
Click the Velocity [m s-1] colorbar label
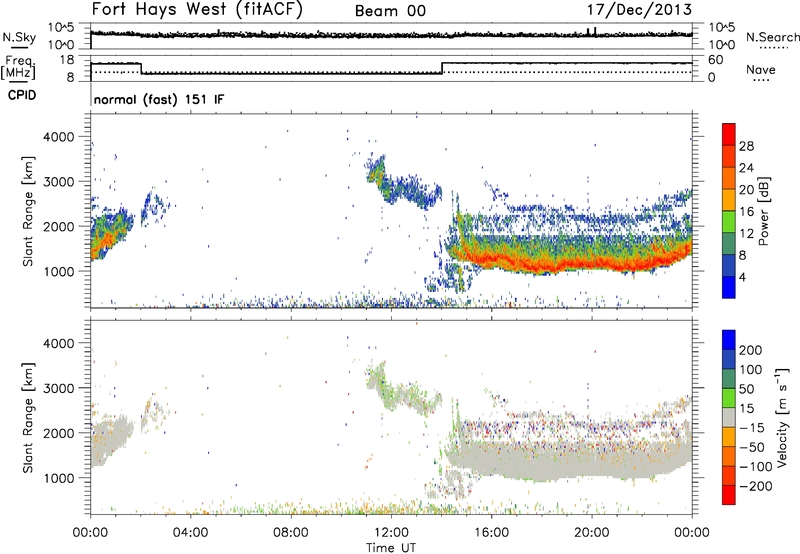click(781, 418)
